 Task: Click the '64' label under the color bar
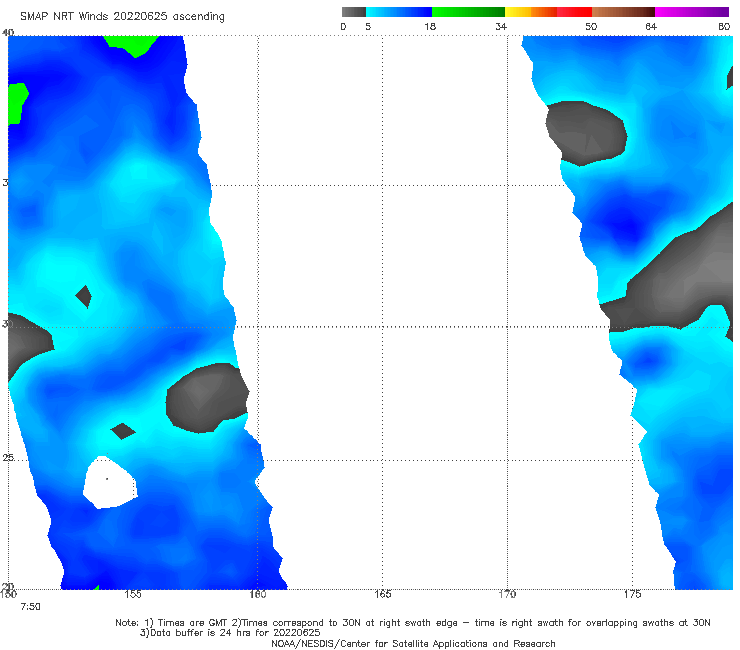[651, 27]
